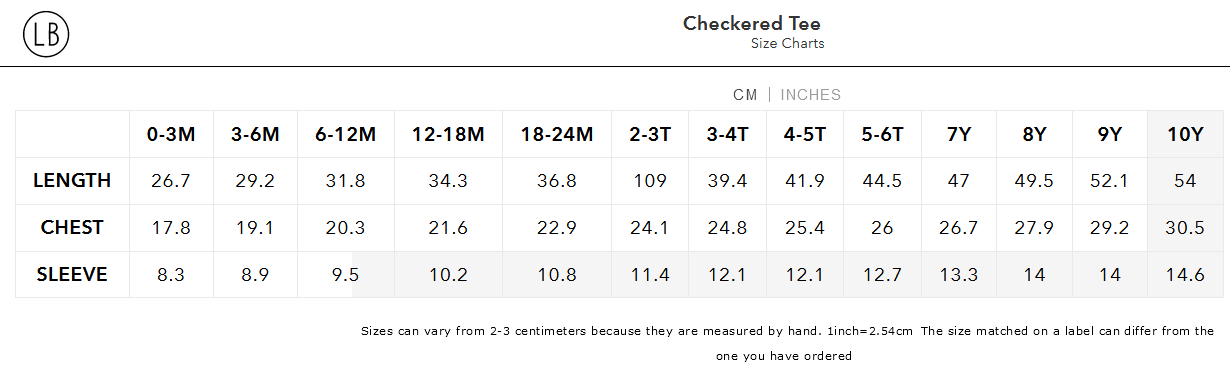Select the 6-12M size column header
Viewport: 1230px width, 381px height.
(x=345, y=134)
